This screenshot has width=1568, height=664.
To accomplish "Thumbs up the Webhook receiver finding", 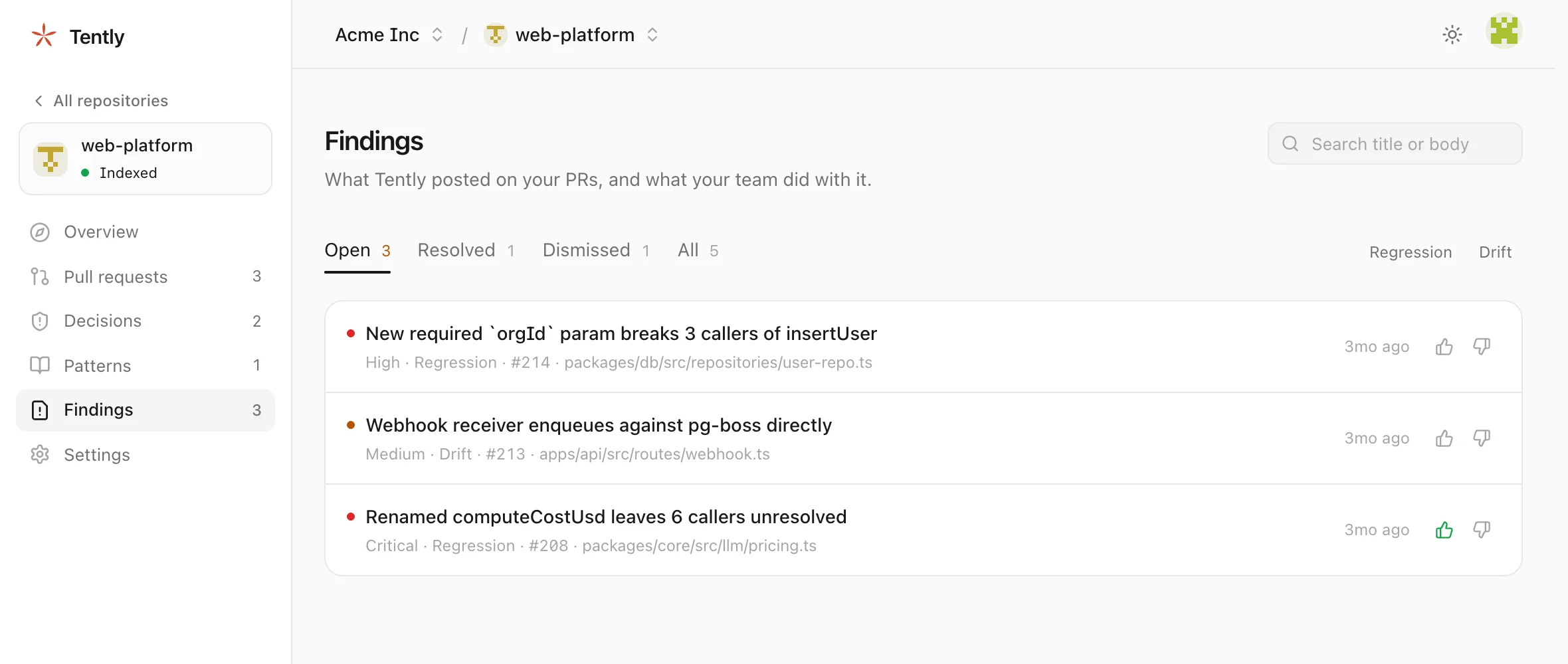I will (x=1444, y=438).
